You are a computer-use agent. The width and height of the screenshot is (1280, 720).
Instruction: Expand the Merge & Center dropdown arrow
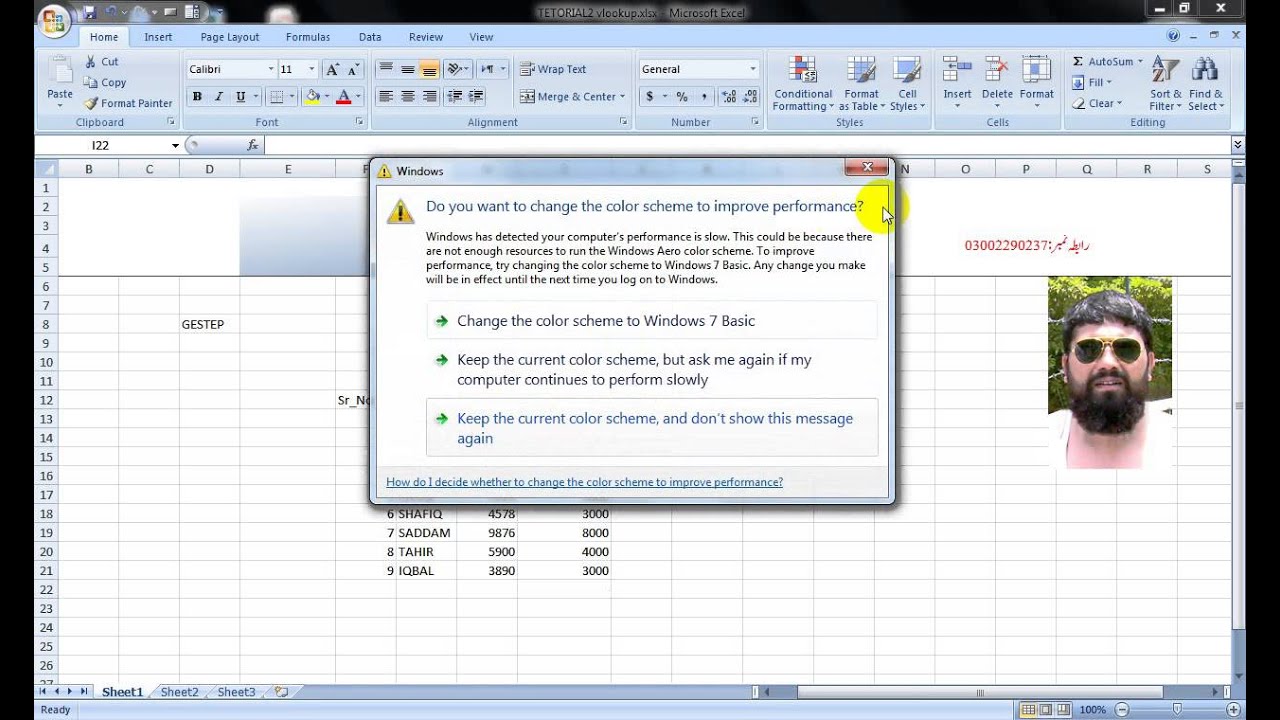tap(622, 97)
